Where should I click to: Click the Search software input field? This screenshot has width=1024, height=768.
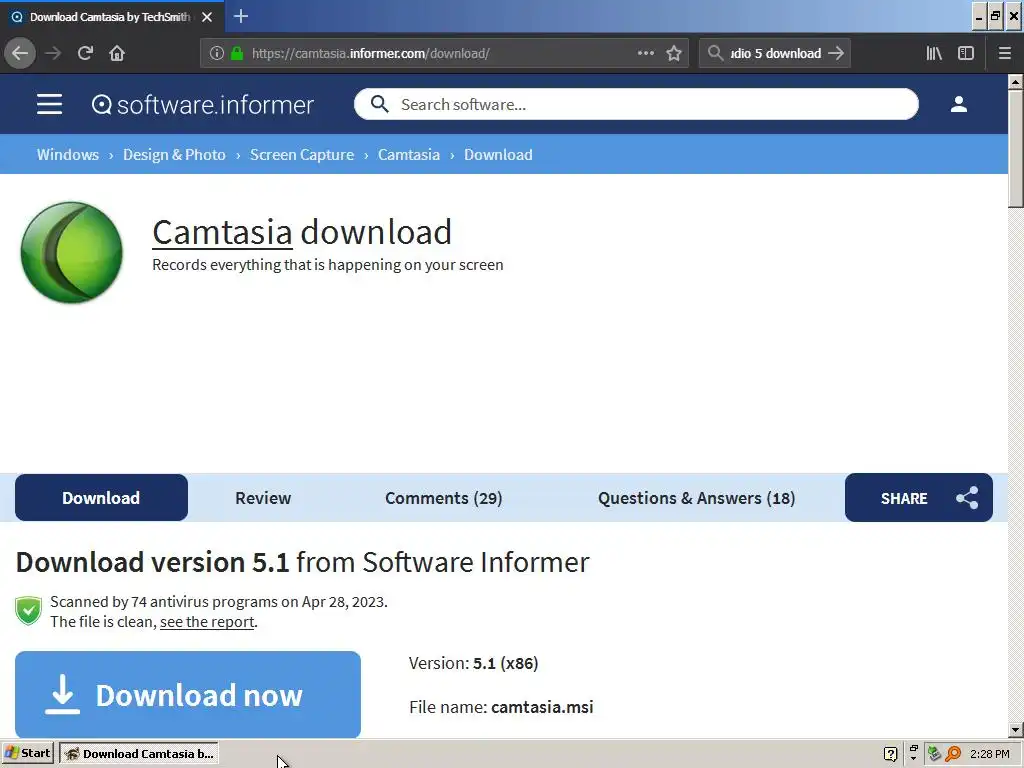point(636,104)
